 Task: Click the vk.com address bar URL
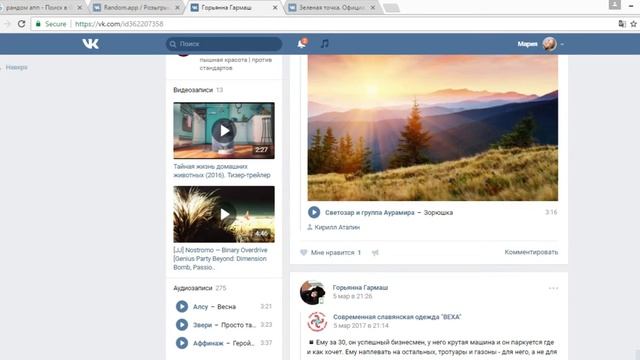coord(119,24)
